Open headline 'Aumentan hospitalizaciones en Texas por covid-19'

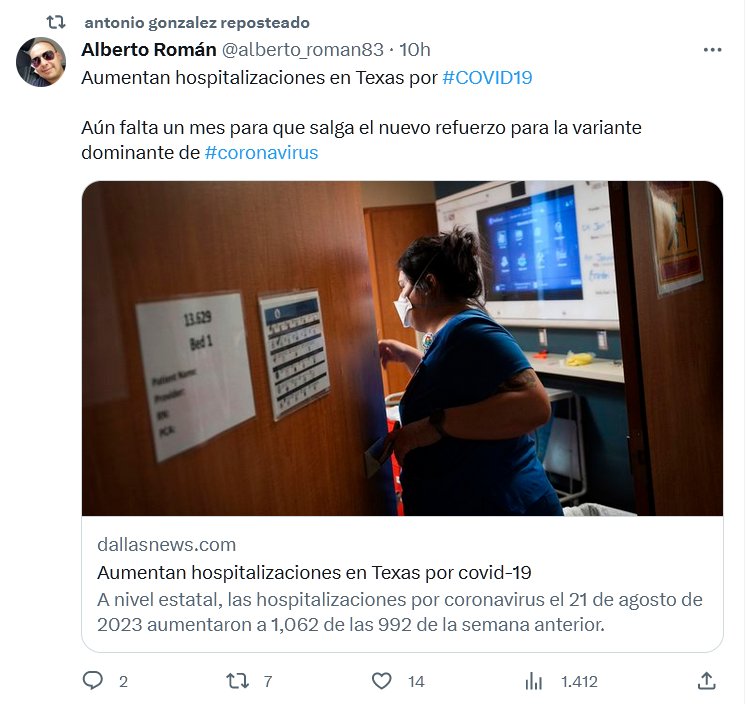pyautogui.click(x=314, y=573)
